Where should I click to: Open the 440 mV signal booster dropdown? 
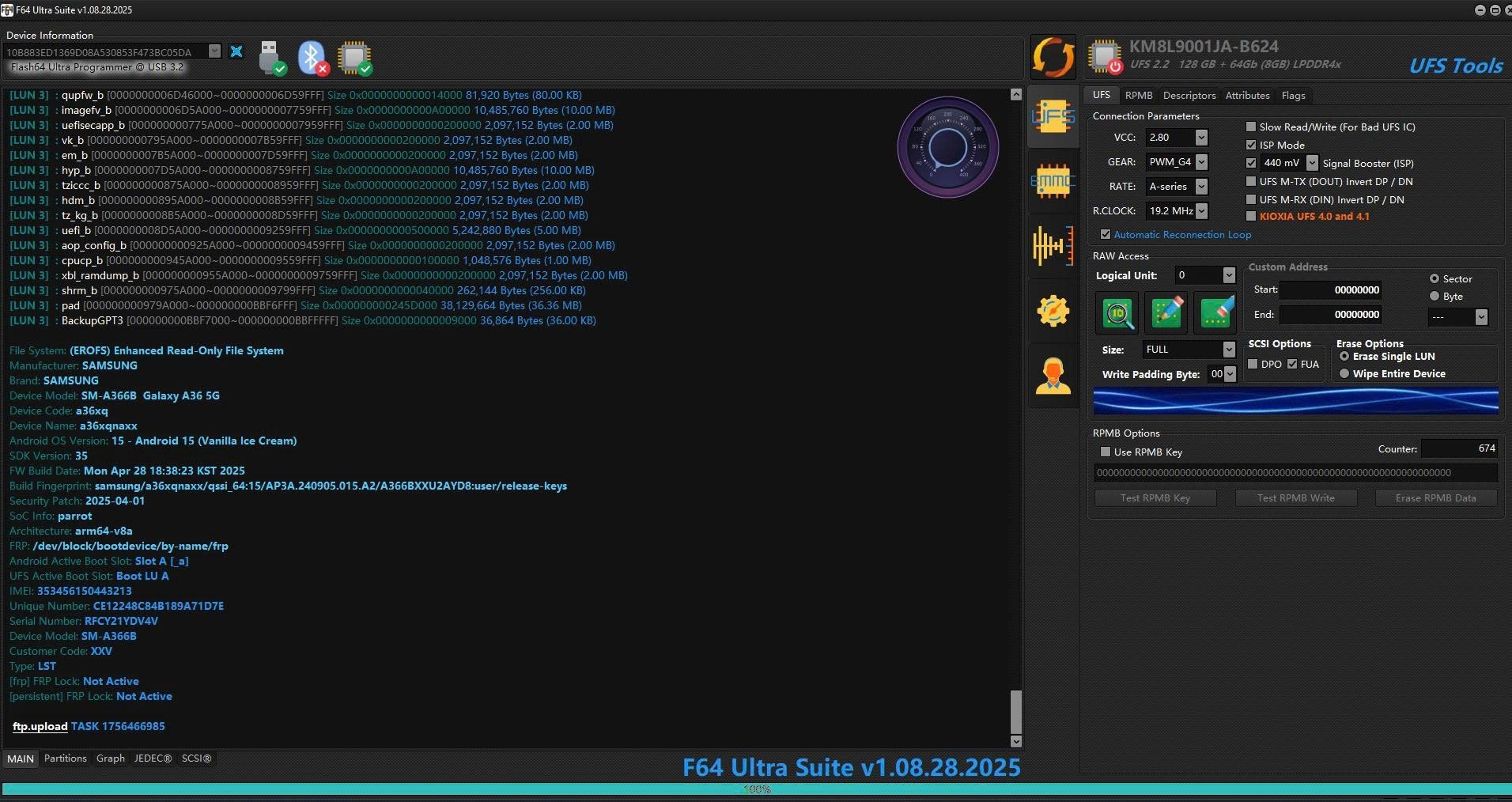point(1312,163)
